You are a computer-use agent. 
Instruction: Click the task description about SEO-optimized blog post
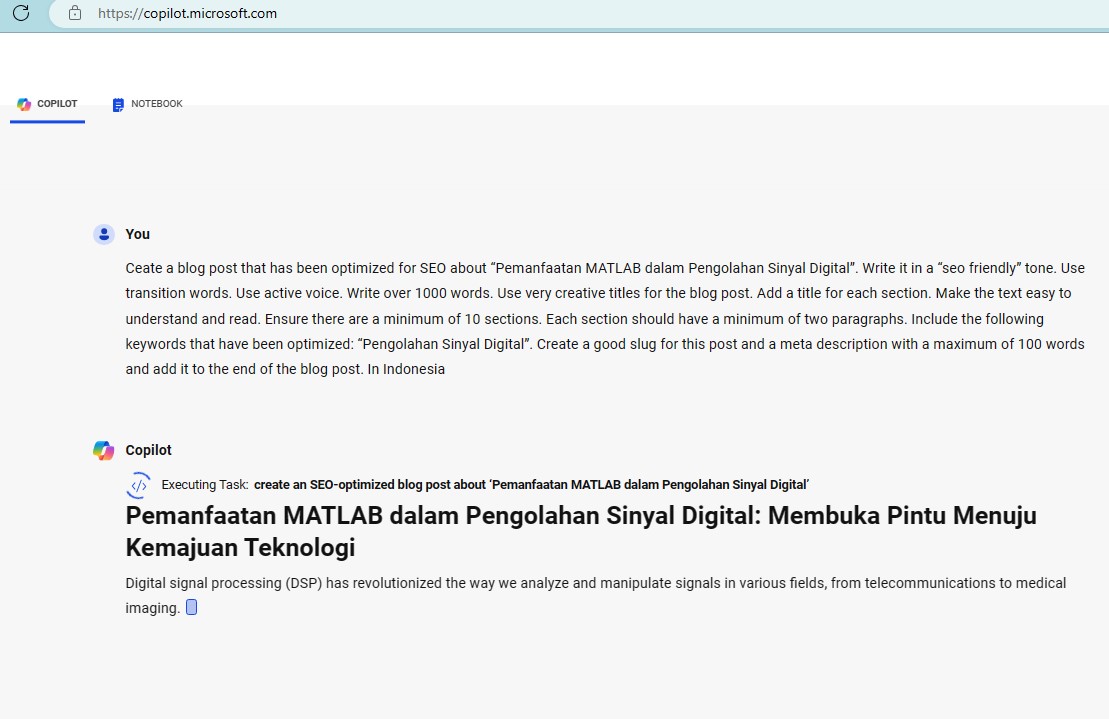(x=531, y=485)
